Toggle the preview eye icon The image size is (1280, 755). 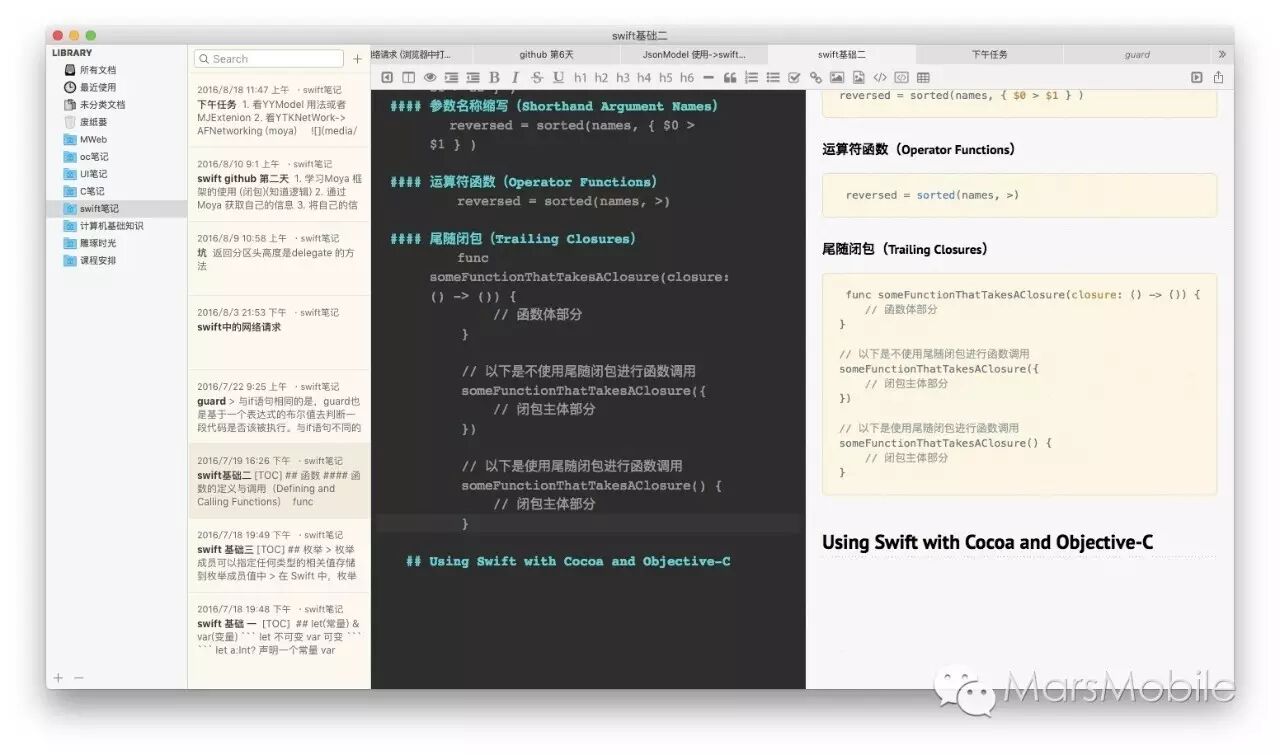coord(430,77)
